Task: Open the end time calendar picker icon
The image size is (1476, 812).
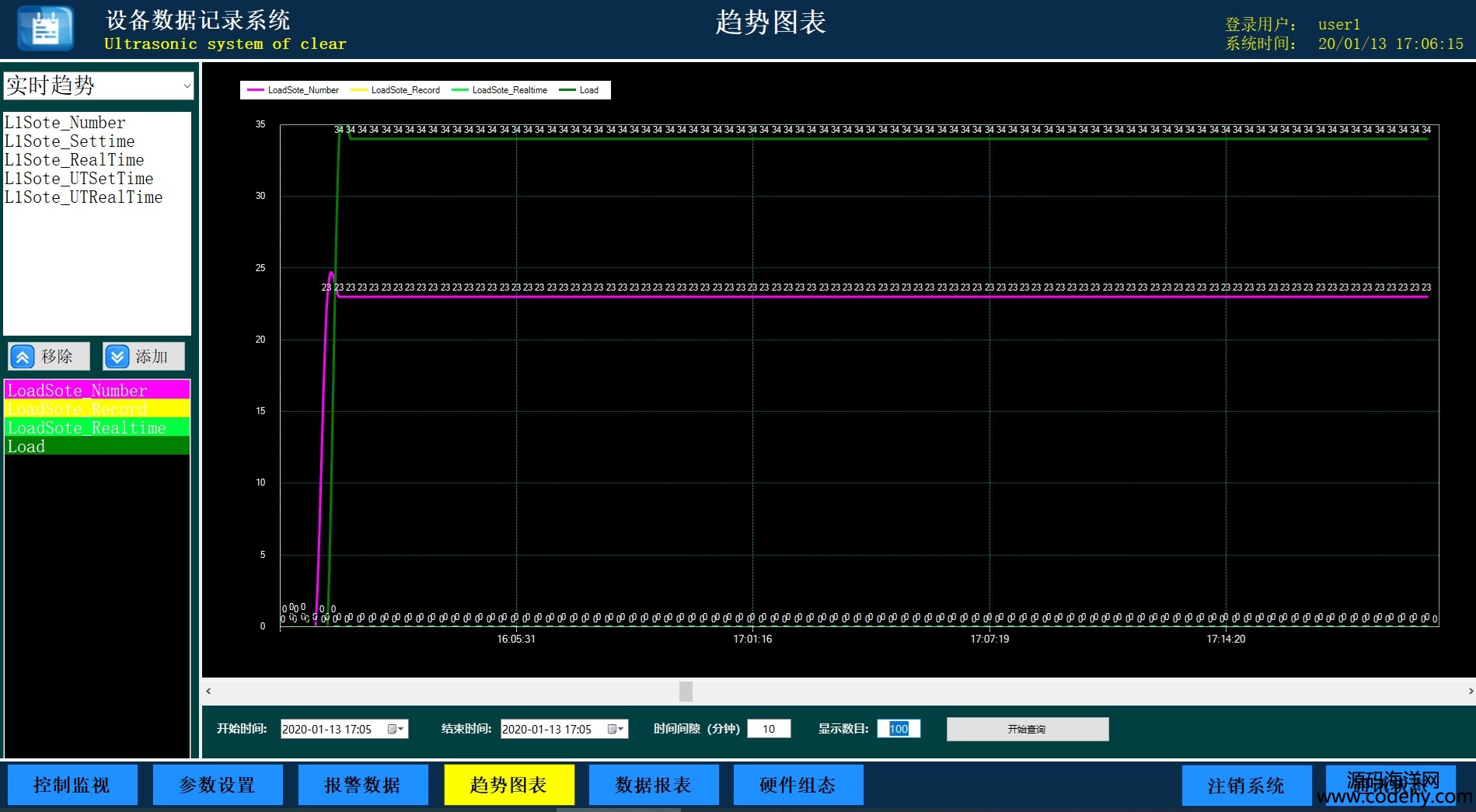Action: [x=615, y=729]
